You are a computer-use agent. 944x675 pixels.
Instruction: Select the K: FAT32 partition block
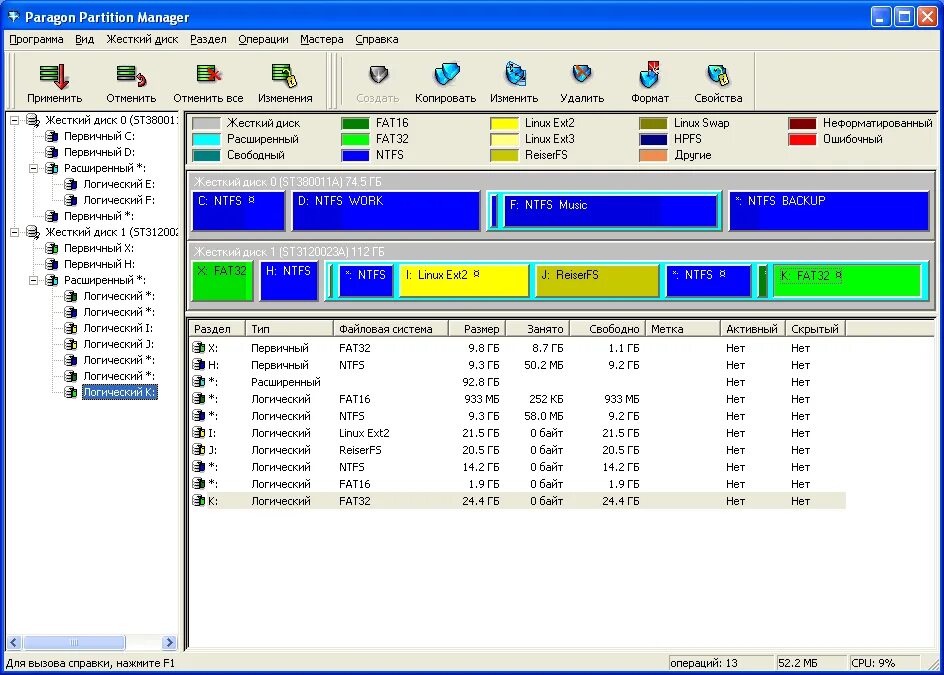[846, 281]
